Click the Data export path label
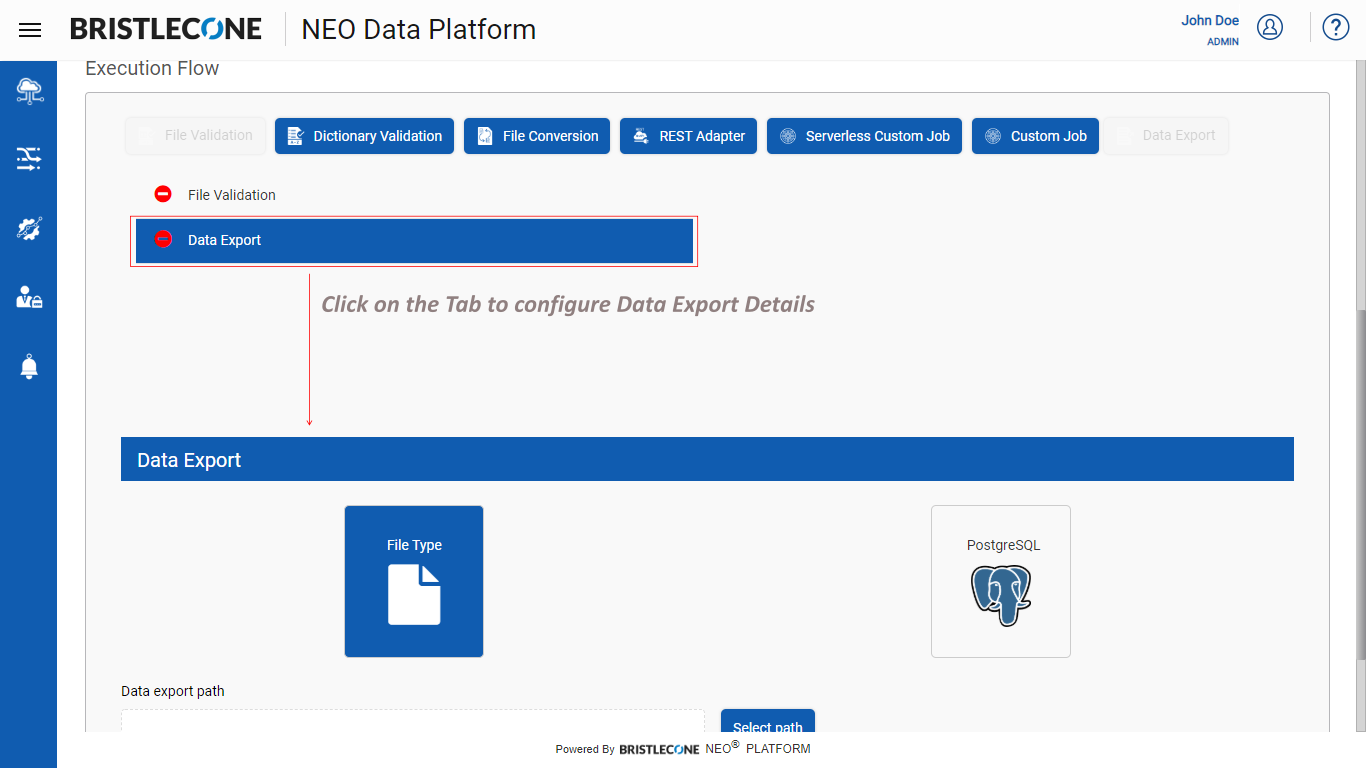This screenshot has height=768, width=1366. pyautogui.click(x=173, y=691)
